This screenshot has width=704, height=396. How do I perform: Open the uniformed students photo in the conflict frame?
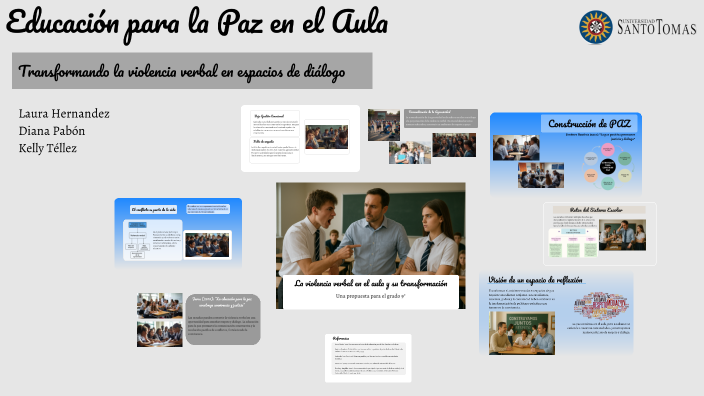(207, 245)
